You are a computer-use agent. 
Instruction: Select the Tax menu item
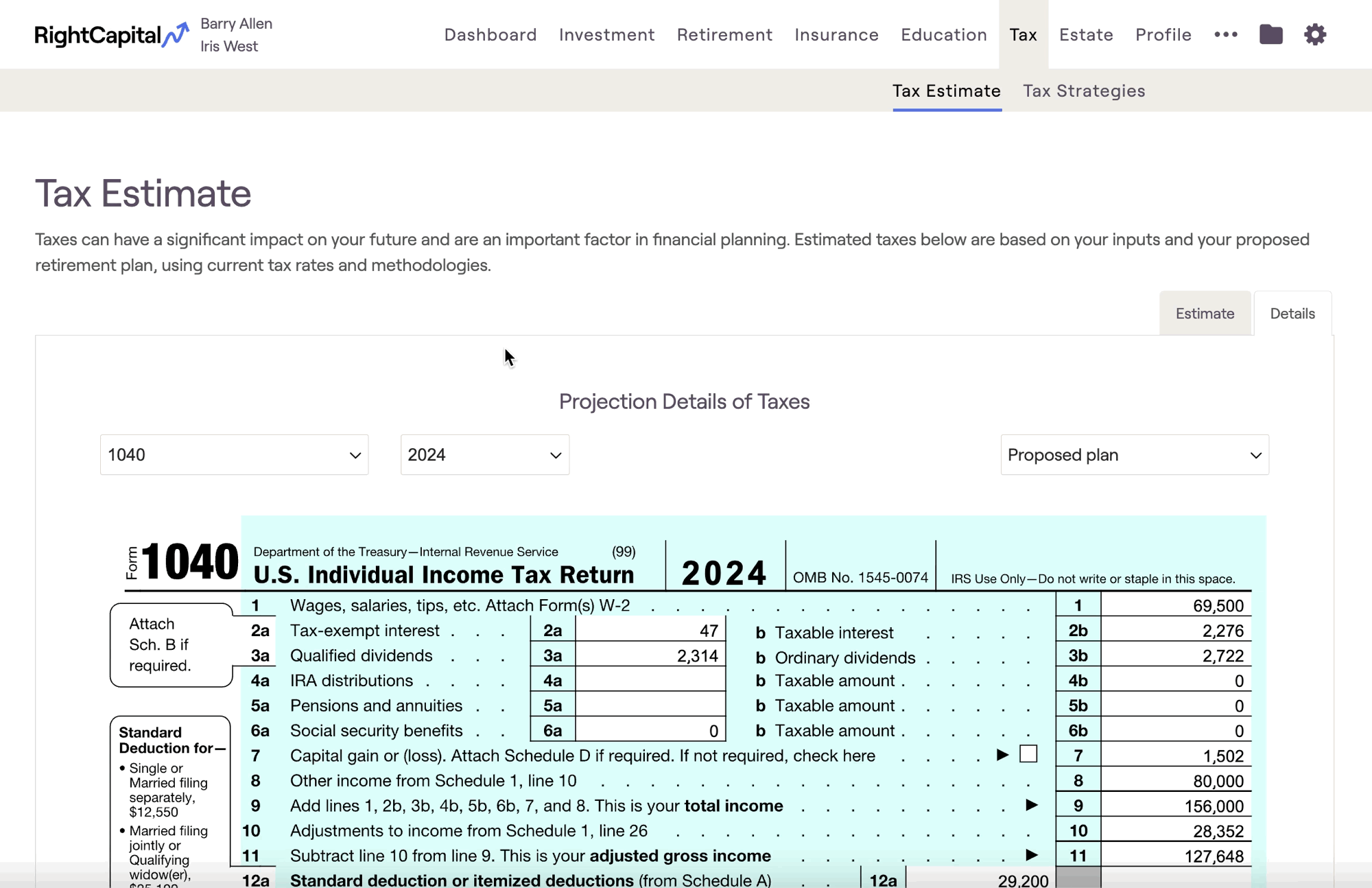(1023, 34)
